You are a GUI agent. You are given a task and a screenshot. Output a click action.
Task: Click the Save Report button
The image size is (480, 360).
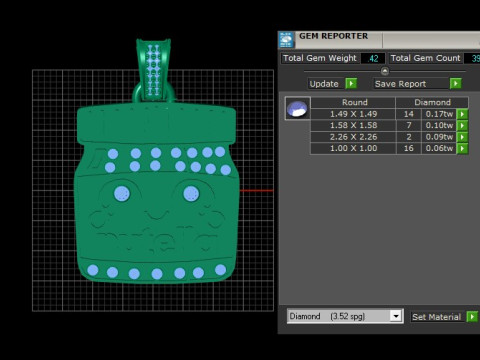pyautogui.click(x=411, y=84)
